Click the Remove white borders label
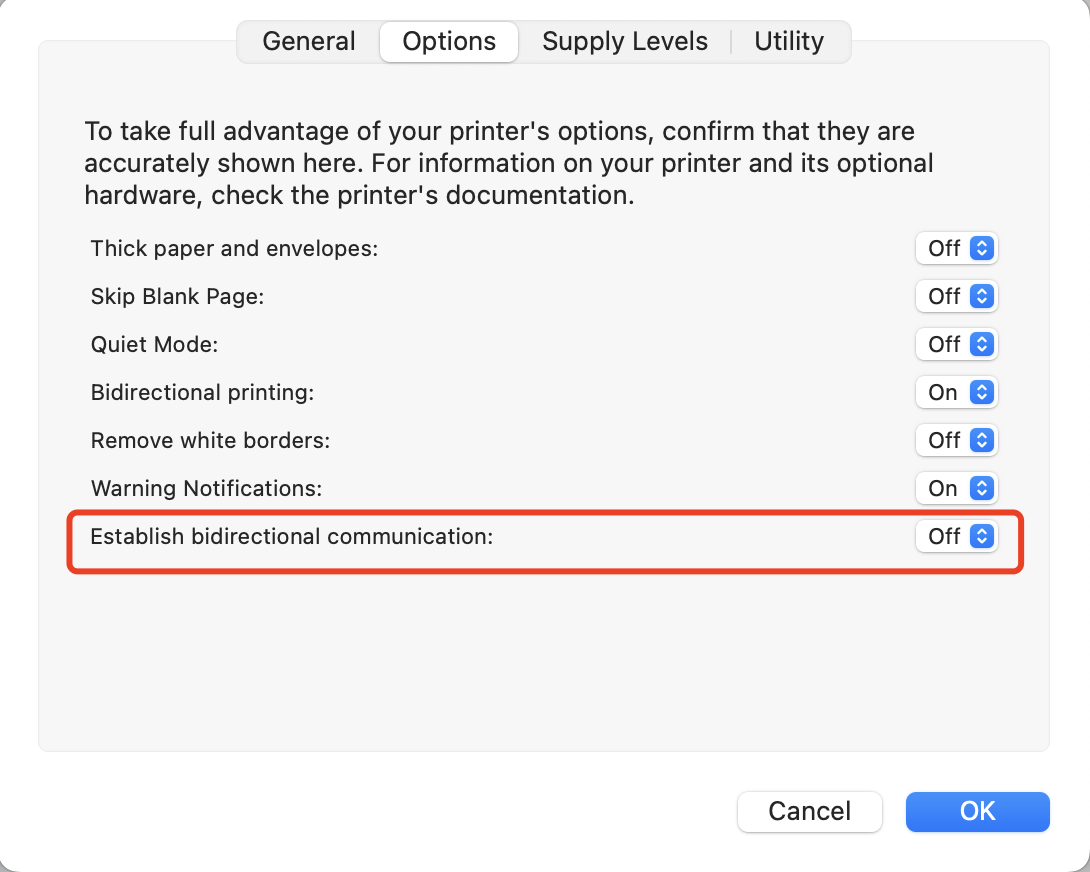 [210, 441]
